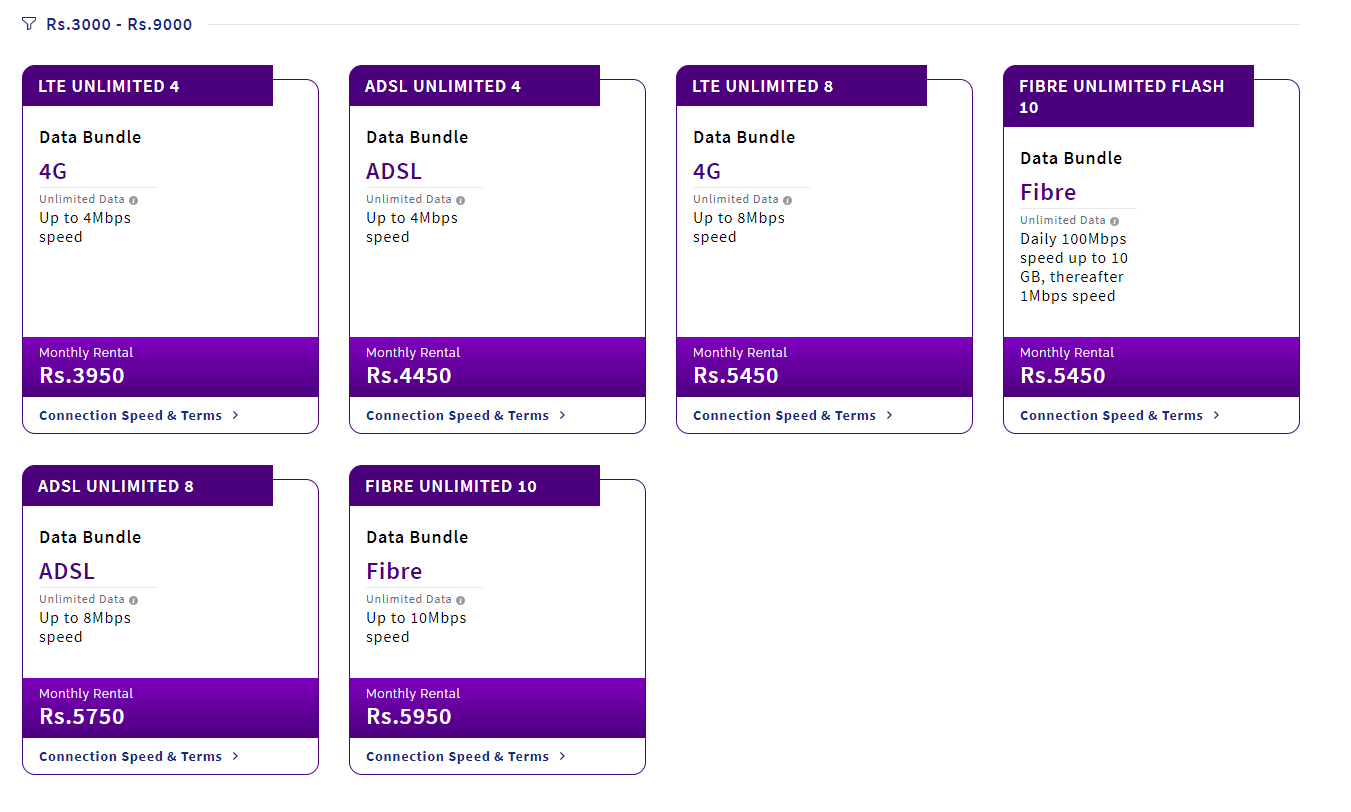Expand the chevron arrow in the Fibre Unlimited 10 card
Screen dimensions: 1351x812
coord(562,756)
